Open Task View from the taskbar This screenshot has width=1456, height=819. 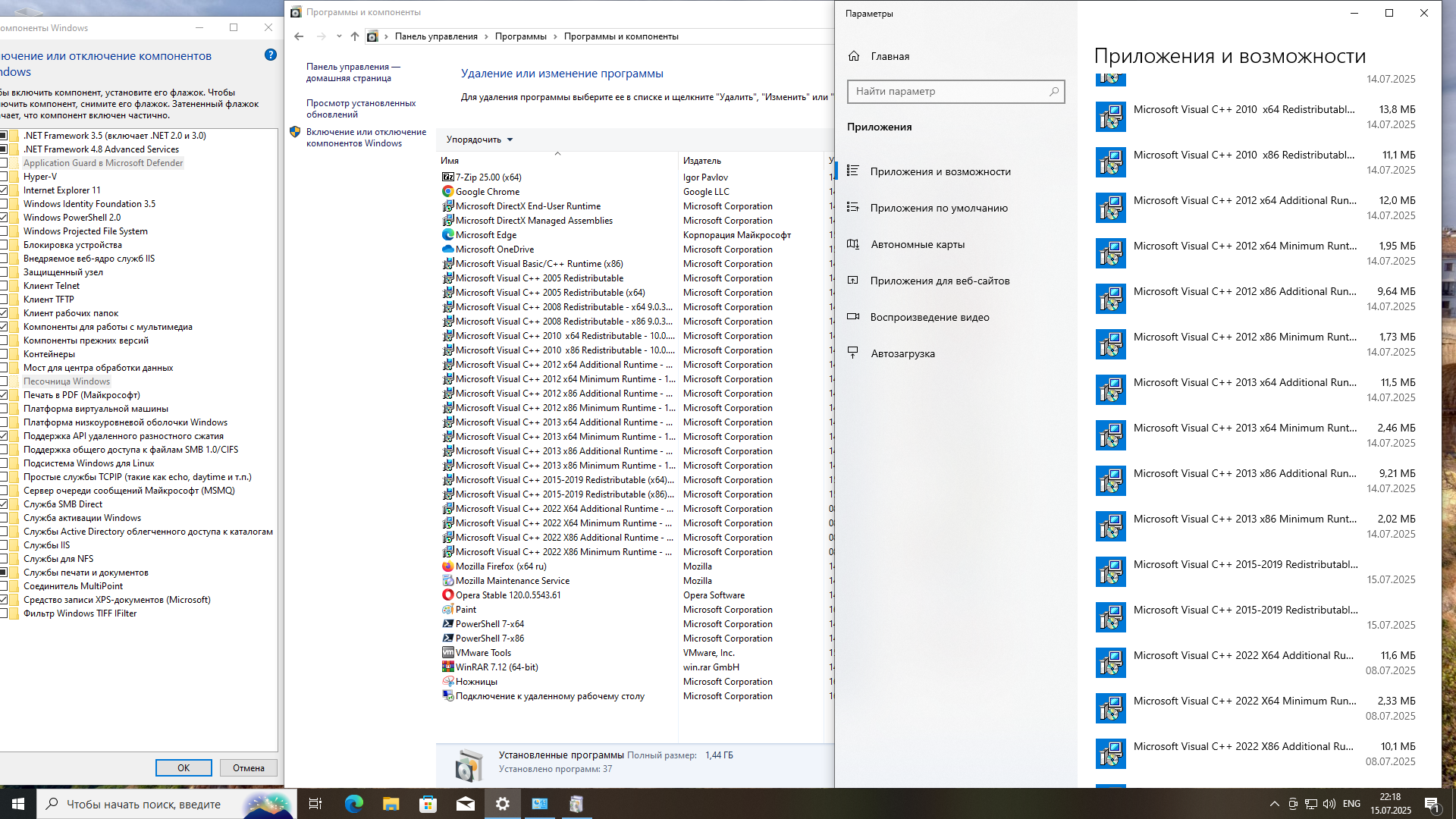pos(315,804)
